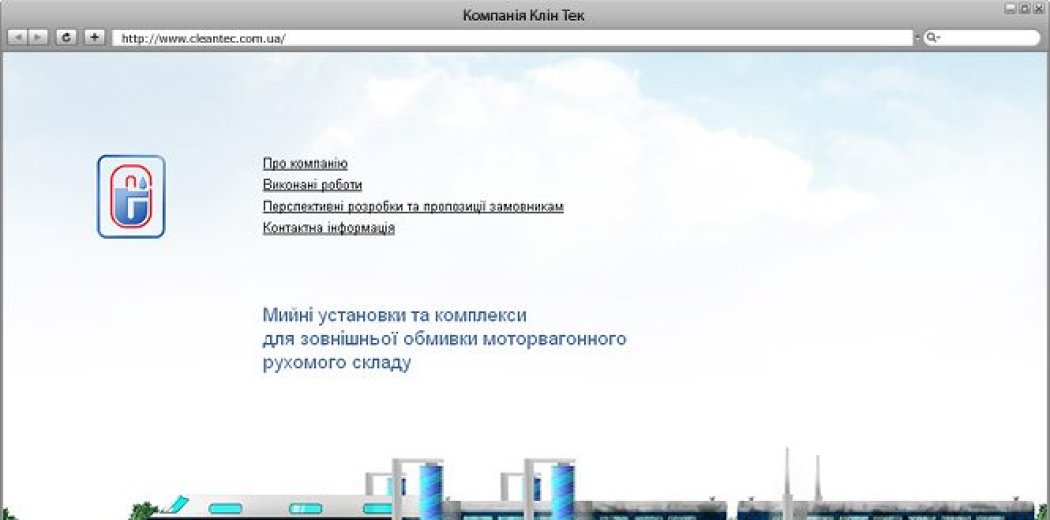The width and height of the screenshot is (1050, 520).
Task: Open the "Контактна інформація" link
Action: click(x=329, y=228)
